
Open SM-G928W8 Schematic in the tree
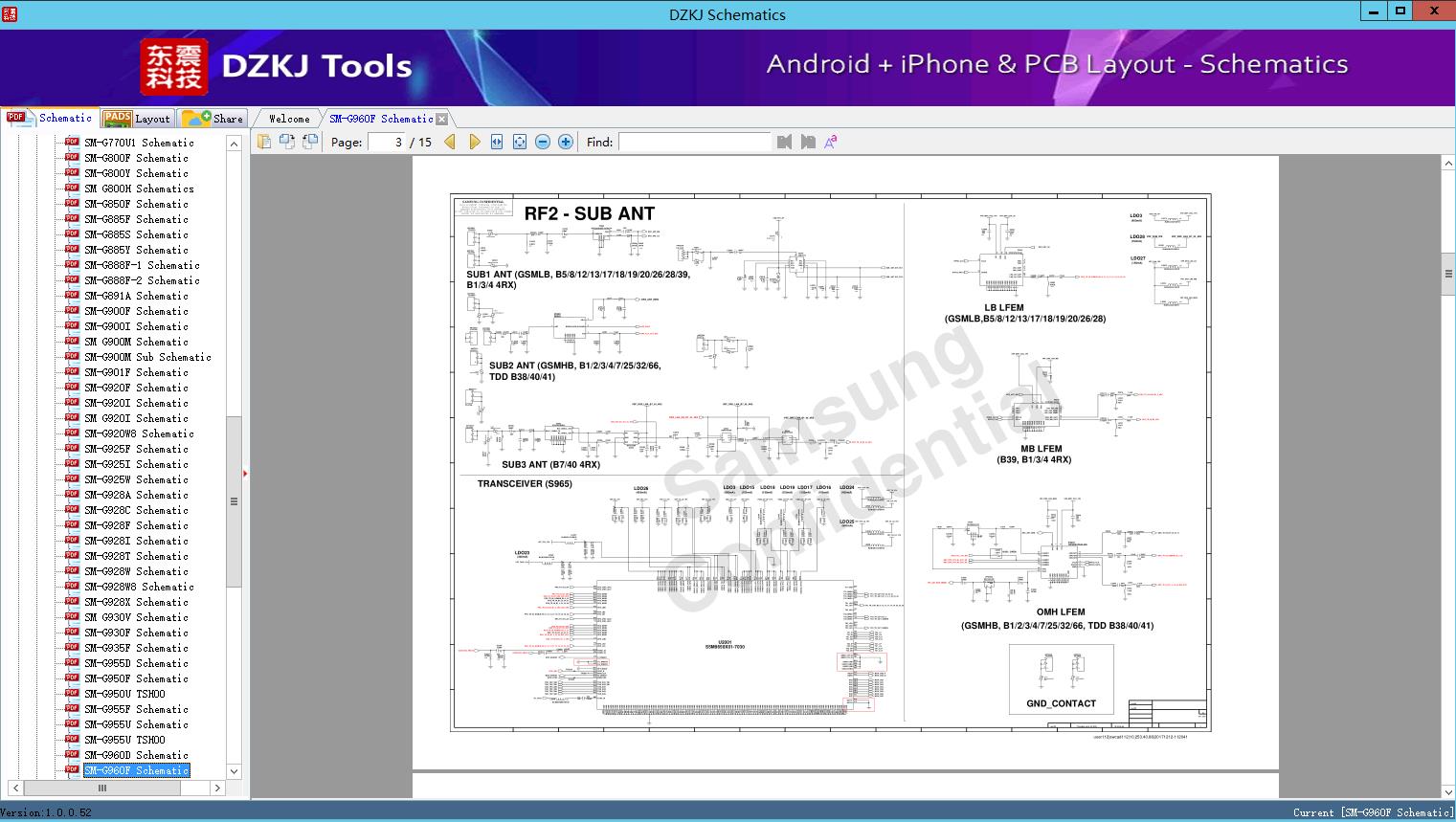pyautogui.click(x=139, y=587)
